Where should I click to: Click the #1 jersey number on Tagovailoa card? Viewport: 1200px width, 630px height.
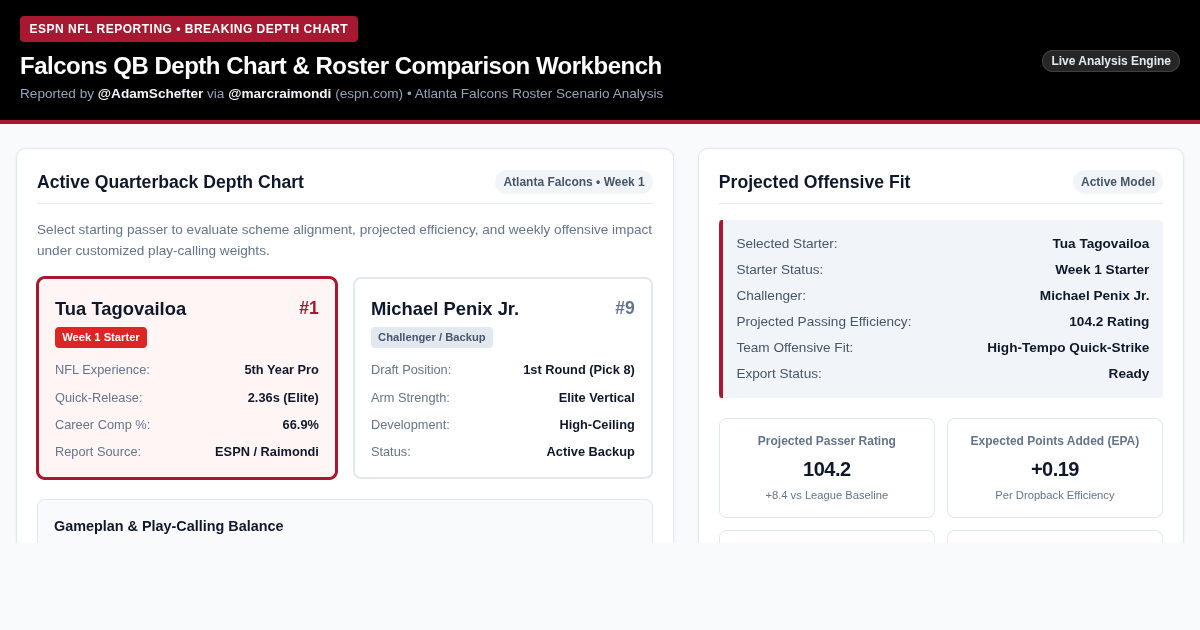point(309,308)
